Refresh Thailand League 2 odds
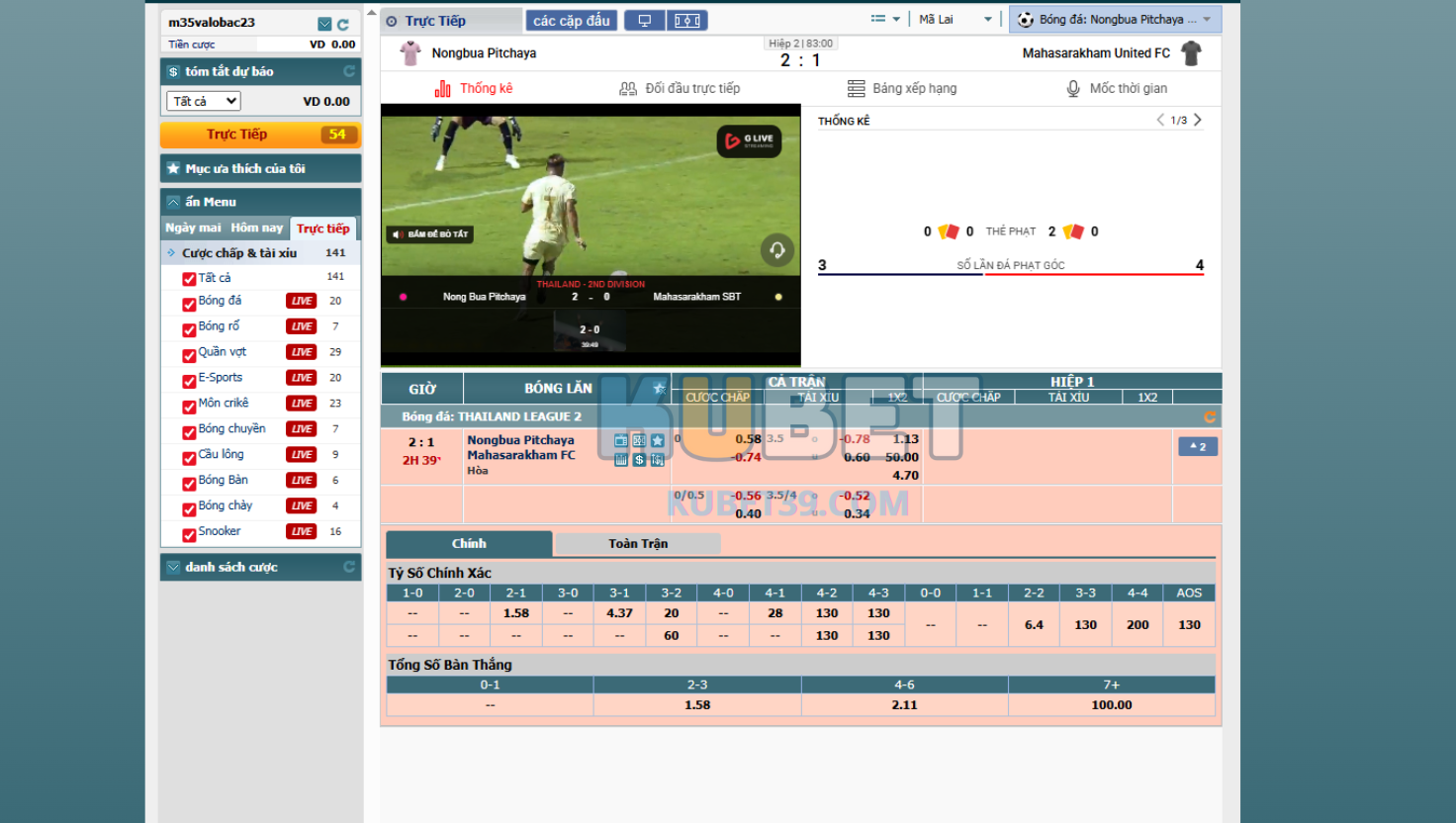The image size is (1456, 823). pos(1209,417)
